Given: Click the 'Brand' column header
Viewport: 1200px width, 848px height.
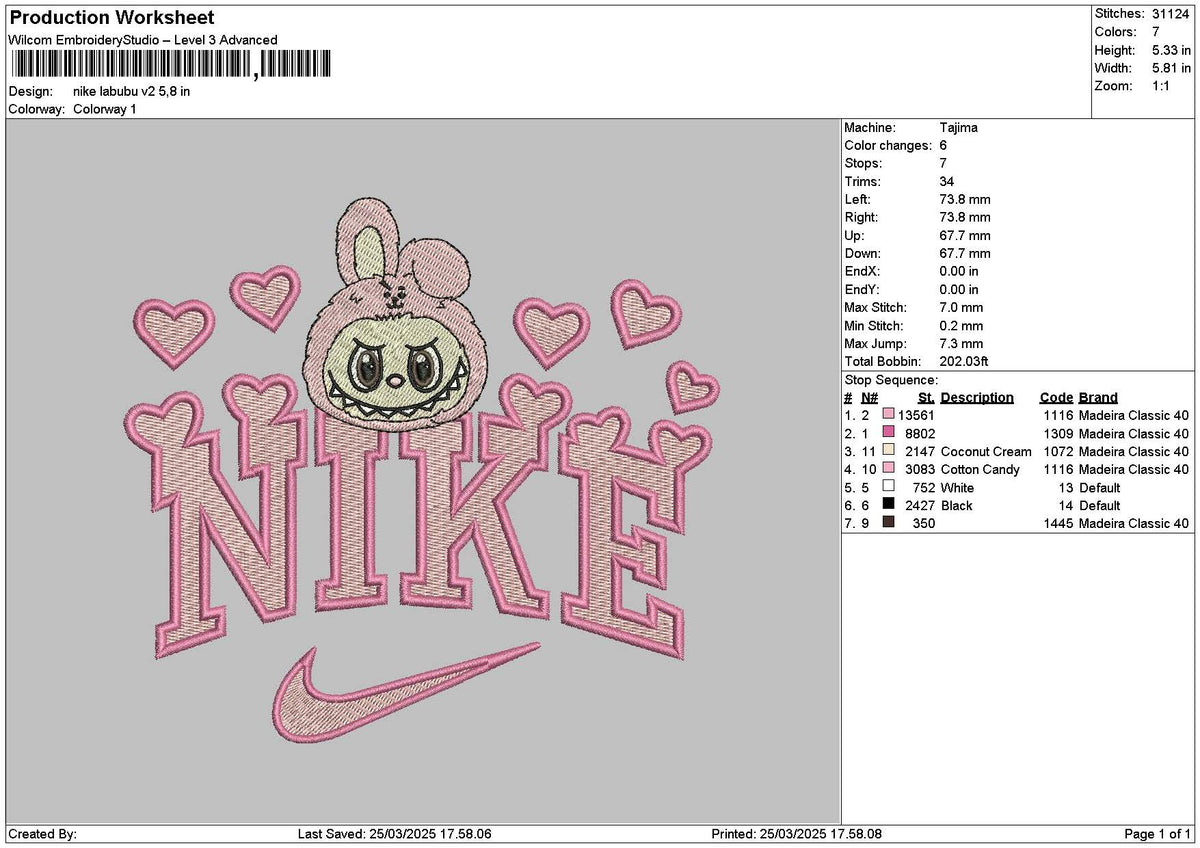Looking at the screenshot, I should tap(1098, 398).
